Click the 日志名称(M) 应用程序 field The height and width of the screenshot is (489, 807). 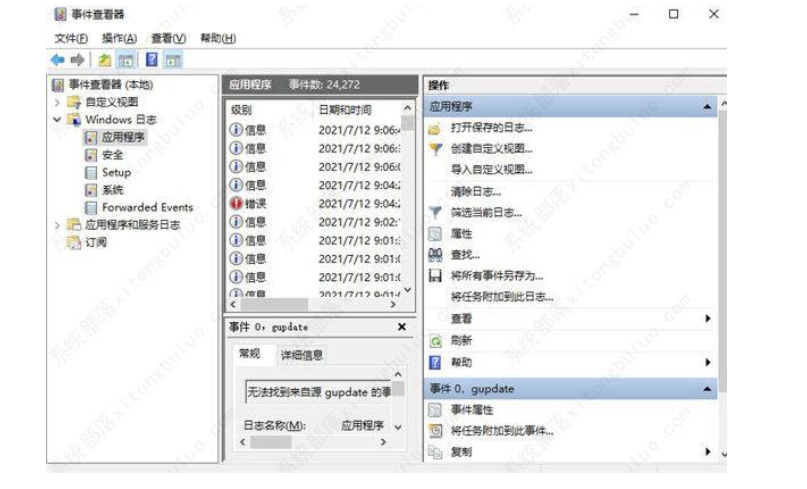click(362, 426)
